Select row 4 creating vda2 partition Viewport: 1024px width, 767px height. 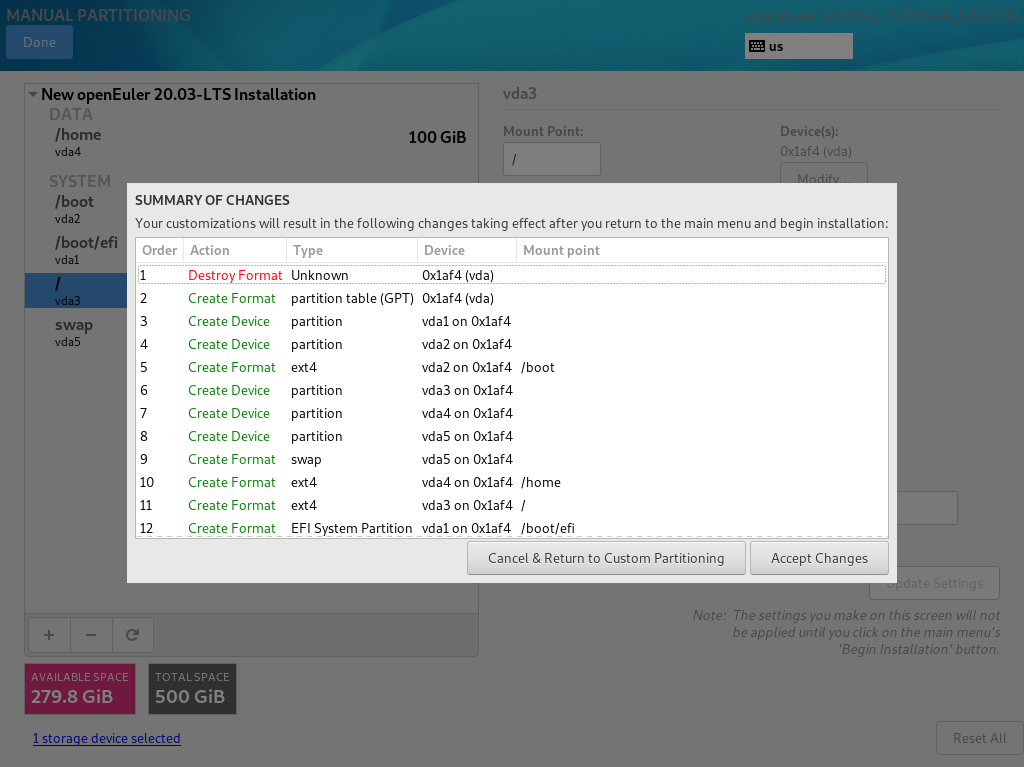[512, 344]
